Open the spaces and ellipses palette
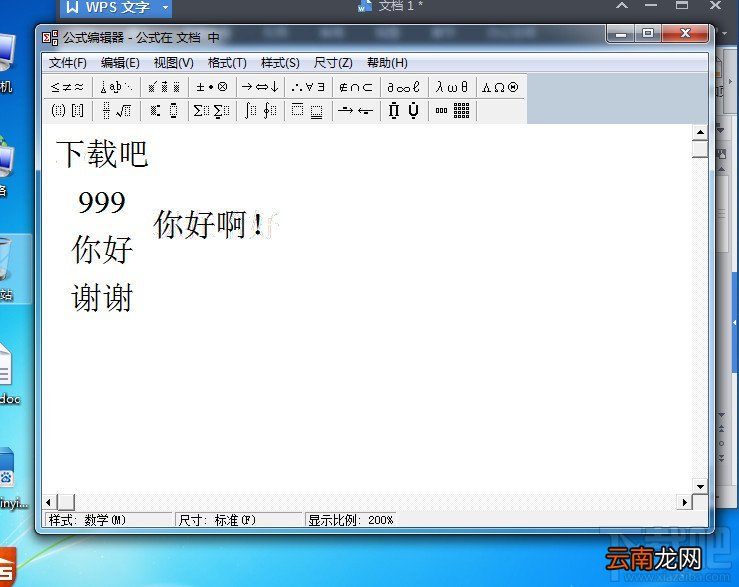Viewport: 739px width, 587px height. pos(116,87)
